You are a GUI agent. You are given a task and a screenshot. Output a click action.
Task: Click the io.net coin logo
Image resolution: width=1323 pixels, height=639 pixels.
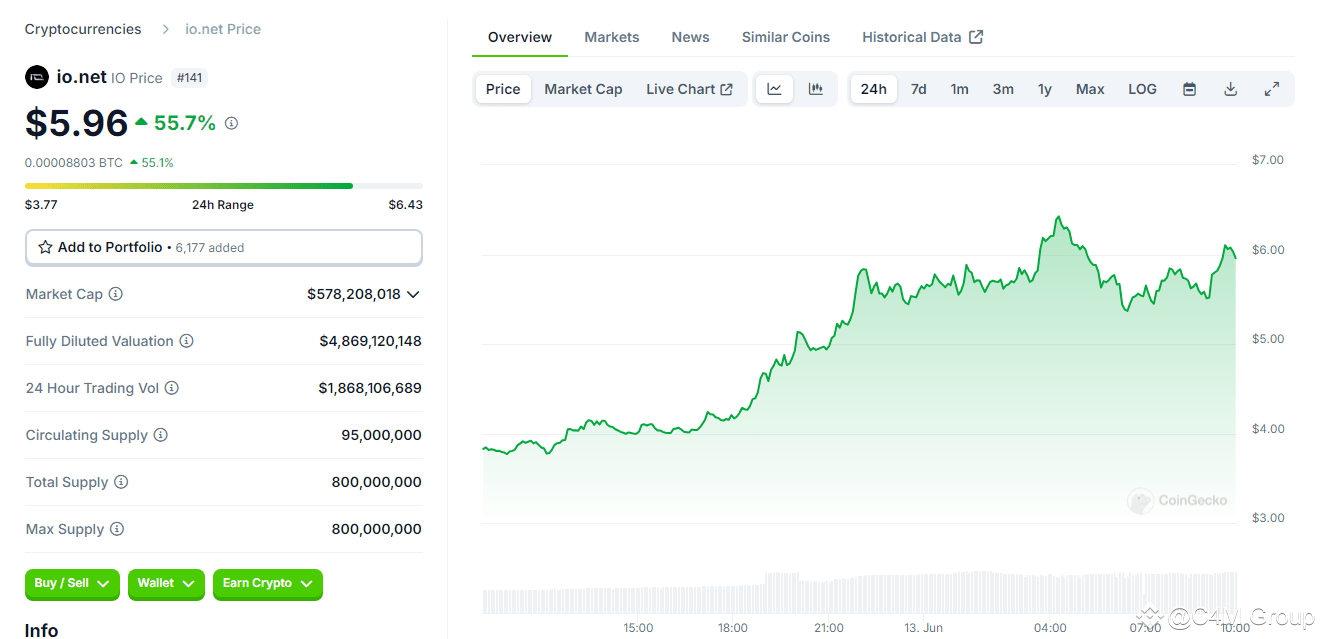tap(37, 77)
